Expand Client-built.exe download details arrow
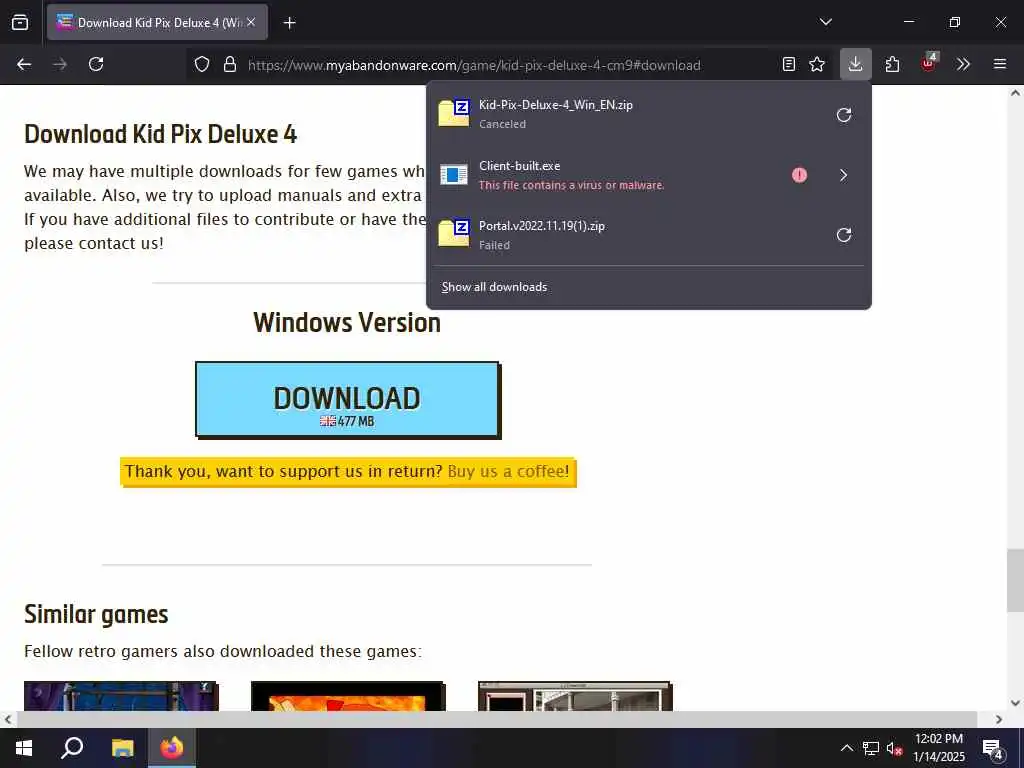 pos(844,175)
